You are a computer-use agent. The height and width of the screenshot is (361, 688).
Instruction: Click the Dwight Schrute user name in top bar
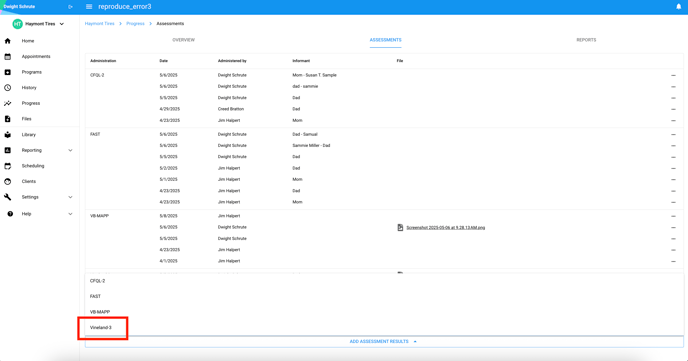19,7
